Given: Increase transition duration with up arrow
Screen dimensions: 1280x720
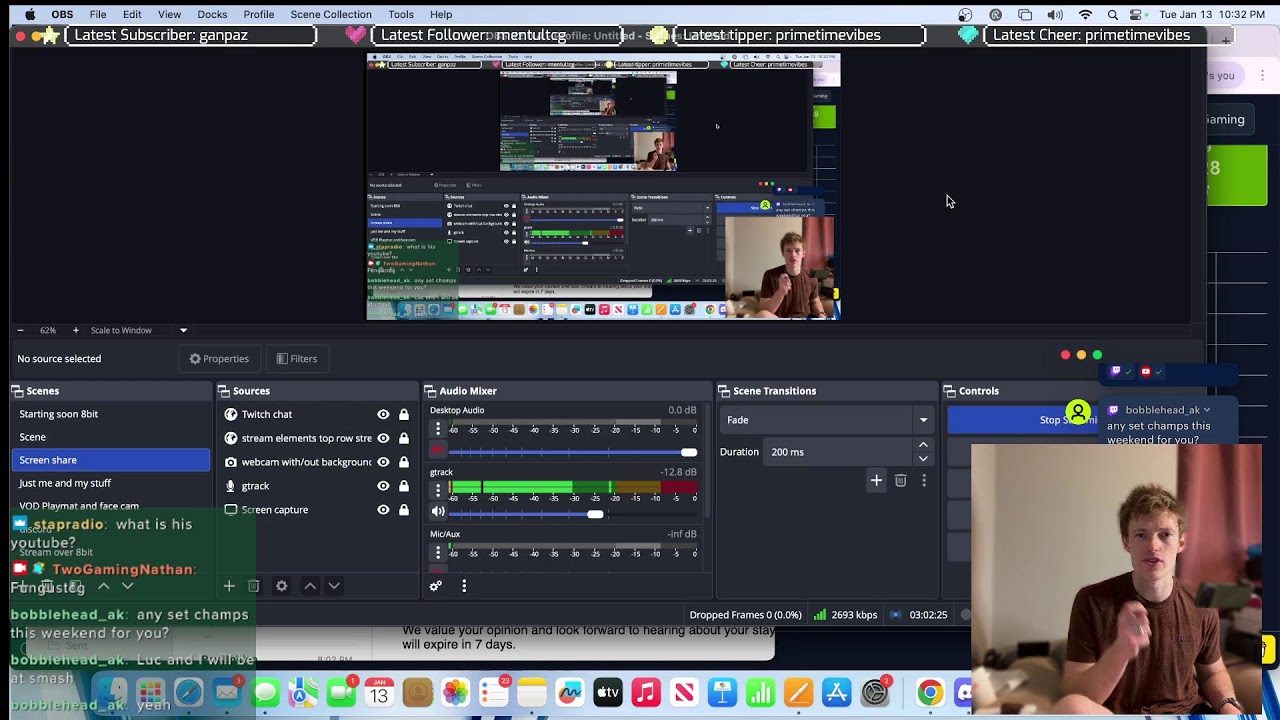Looking at the screenshot, I should point(923,445).
